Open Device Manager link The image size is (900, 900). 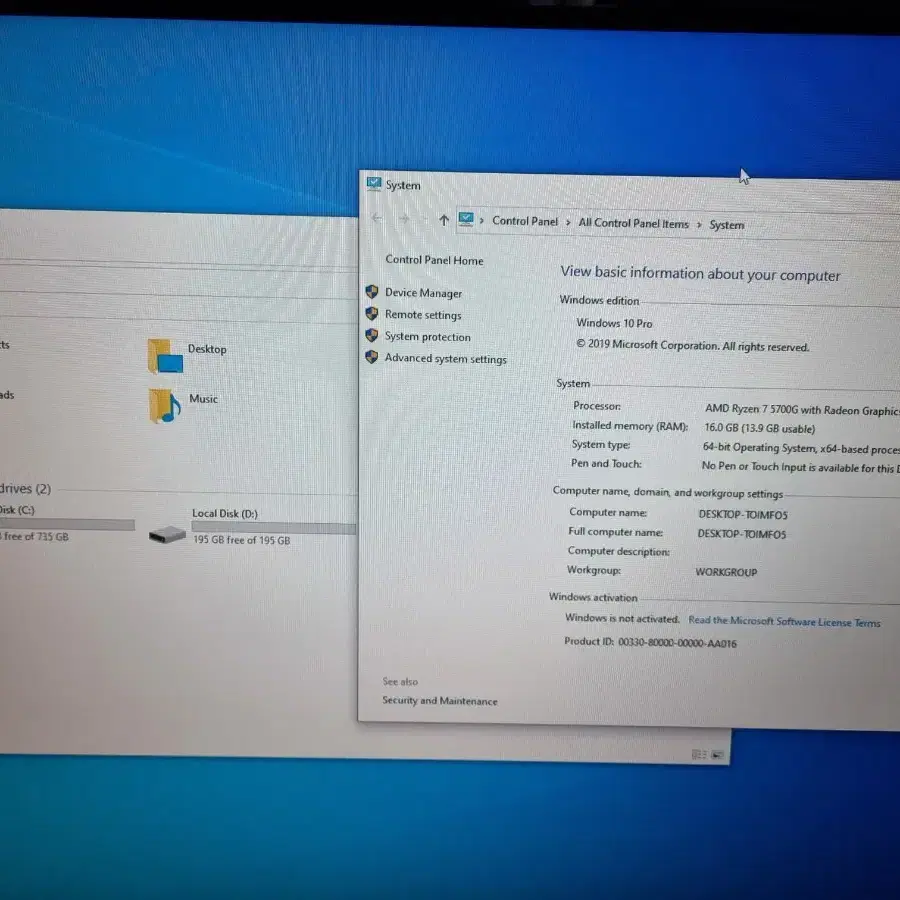423,293
